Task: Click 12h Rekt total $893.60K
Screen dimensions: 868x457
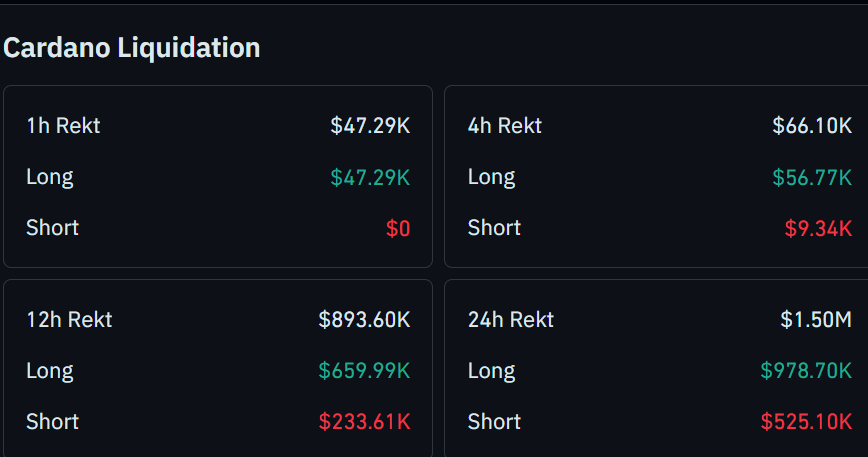Action: click(x=364, y=320)
